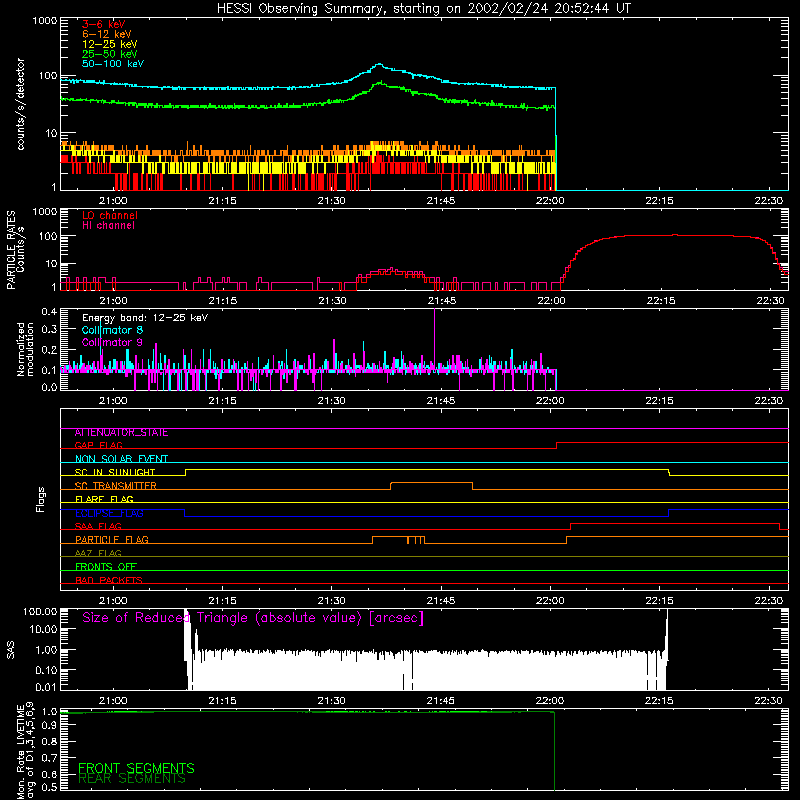This screenshot has width=800, height=800.
Task: Click the Energy band: 12-25 keV label
Action: pos(145,318)
